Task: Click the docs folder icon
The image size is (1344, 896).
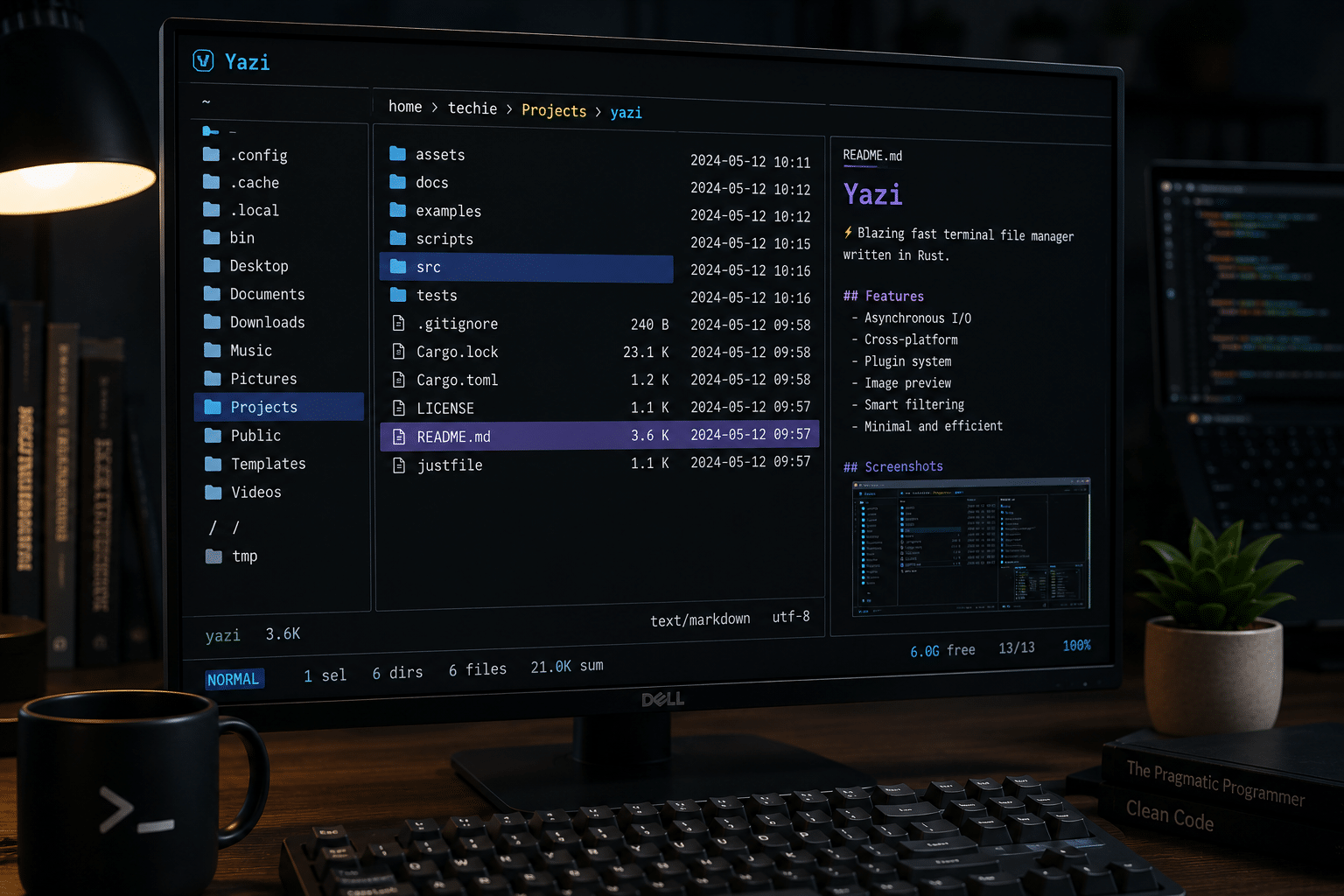Action: click(x=397, y=182)
